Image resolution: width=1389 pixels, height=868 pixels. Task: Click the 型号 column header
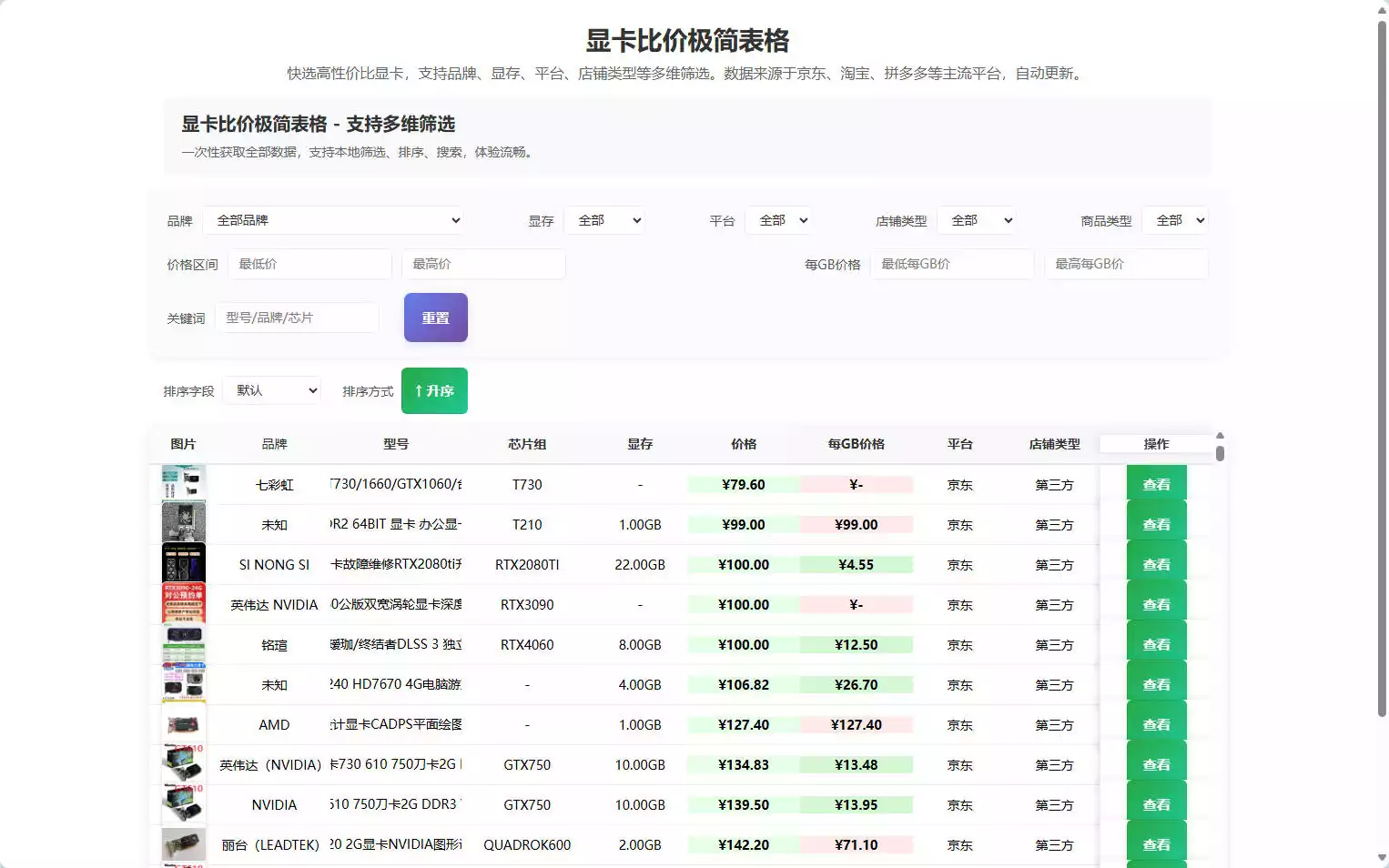(x=396, y=444)
